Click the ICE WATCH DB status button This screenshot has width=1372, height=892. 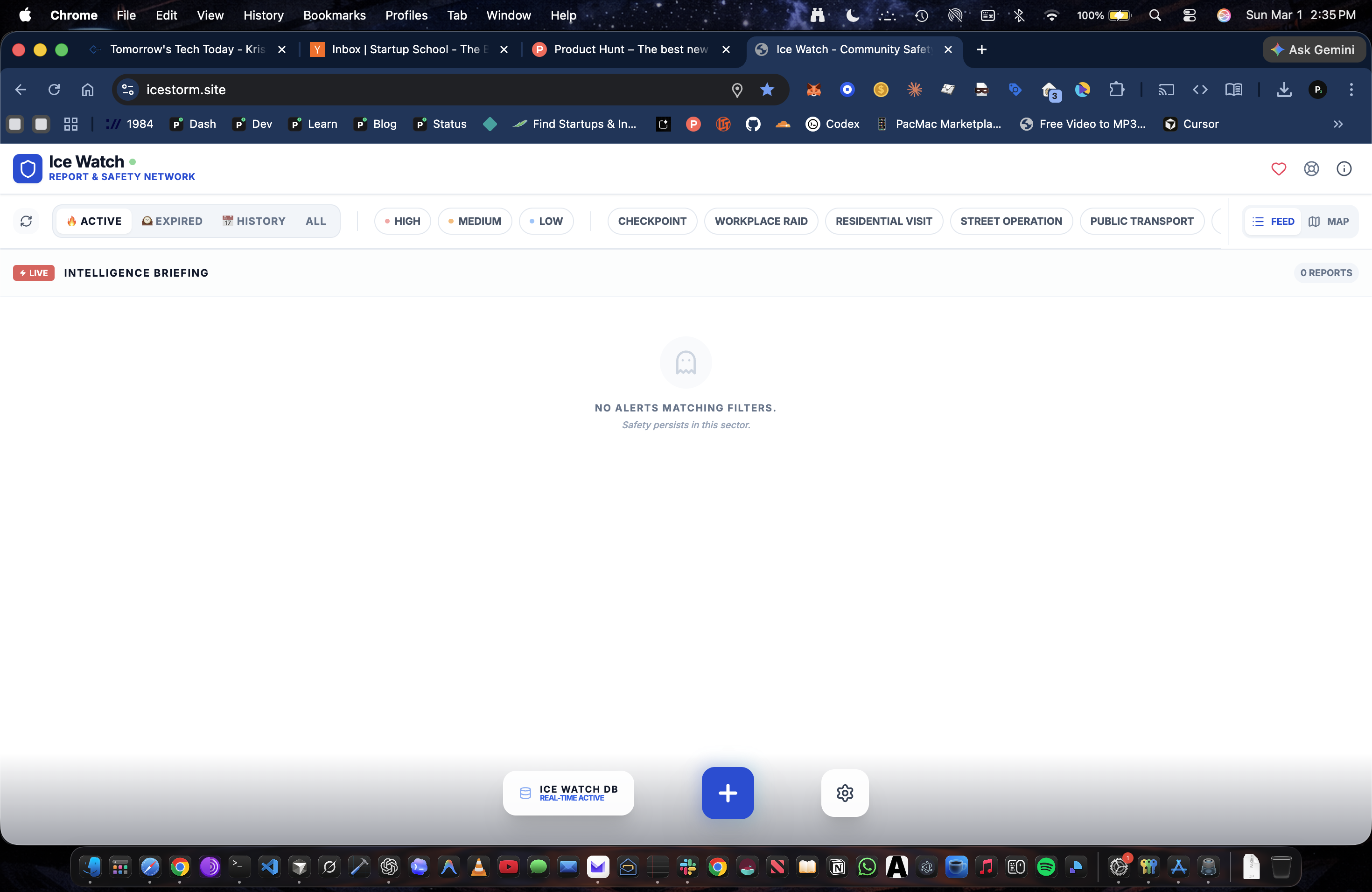click(568, 793)
